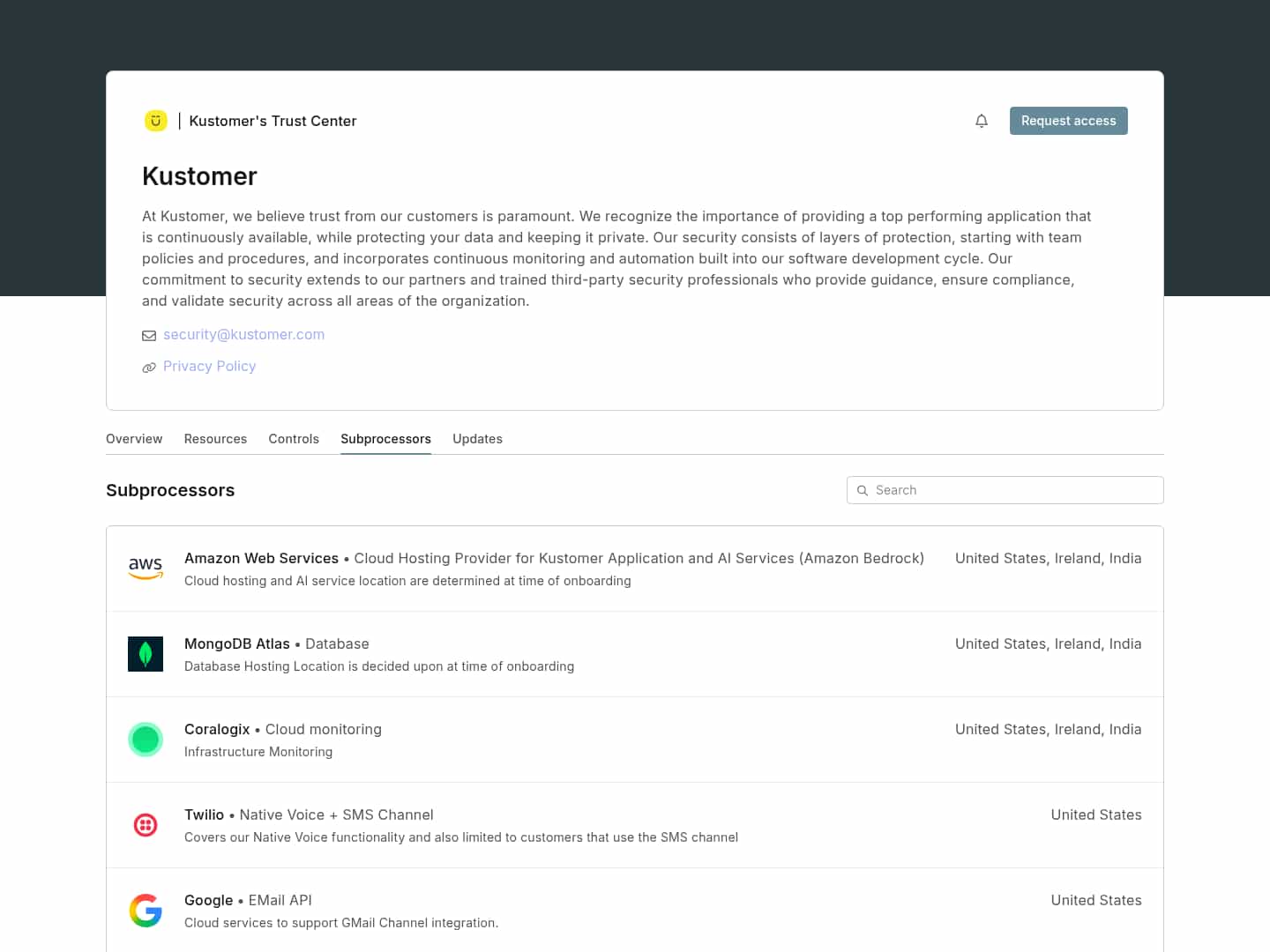
Task: Click the red Twilio logo
Action: tap(146, 825)
